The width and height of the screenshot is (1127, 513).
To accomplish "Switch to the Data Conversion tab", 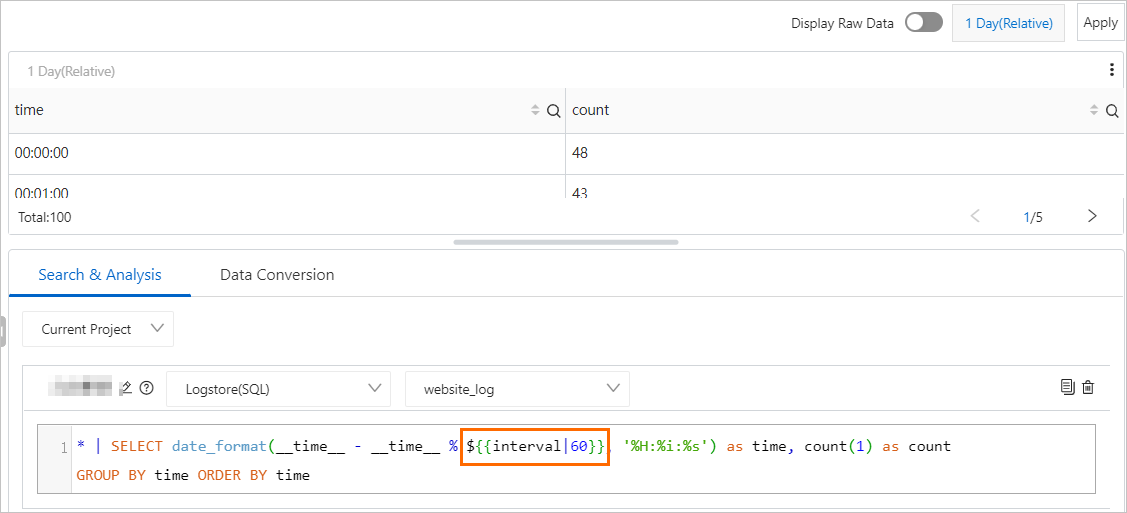I will coord(277,274).
